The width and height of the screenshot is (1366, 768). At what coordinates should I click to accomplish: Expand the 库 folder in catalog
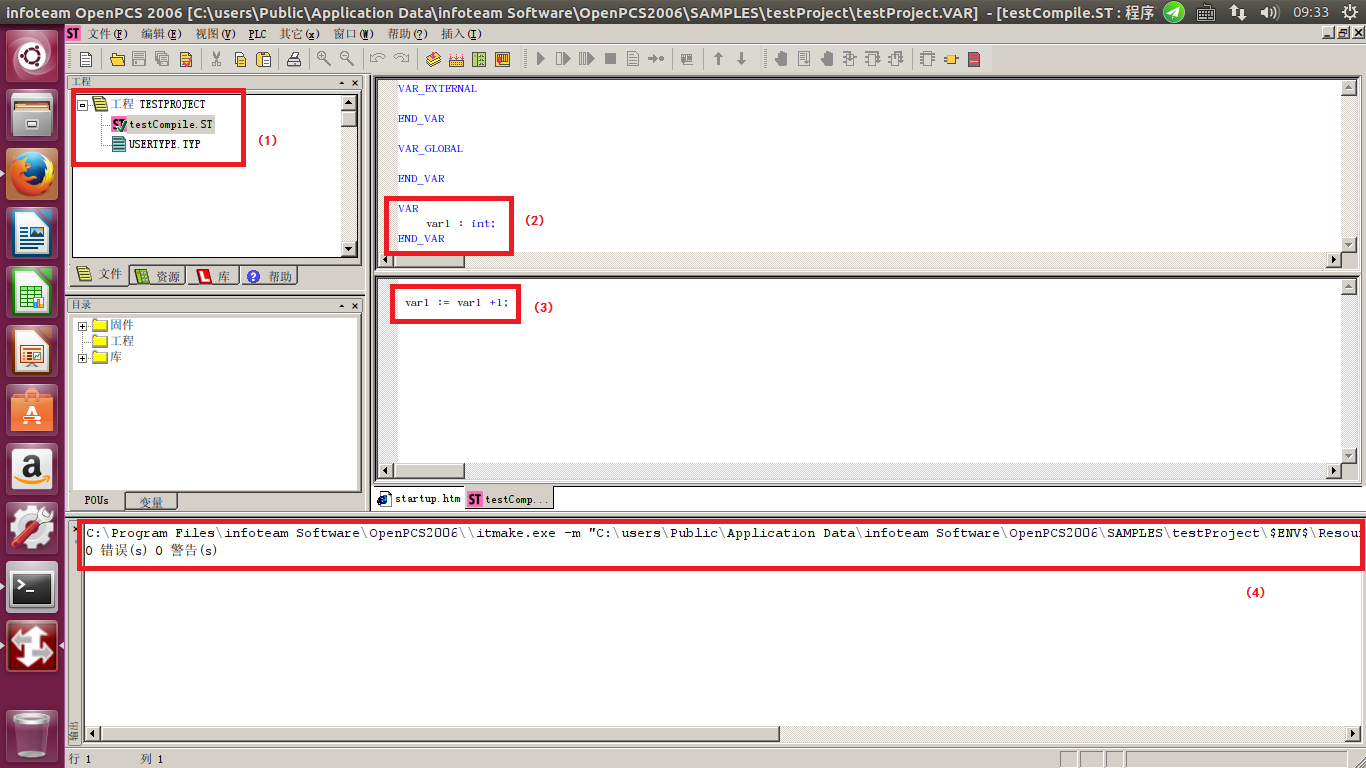(83, 357)
